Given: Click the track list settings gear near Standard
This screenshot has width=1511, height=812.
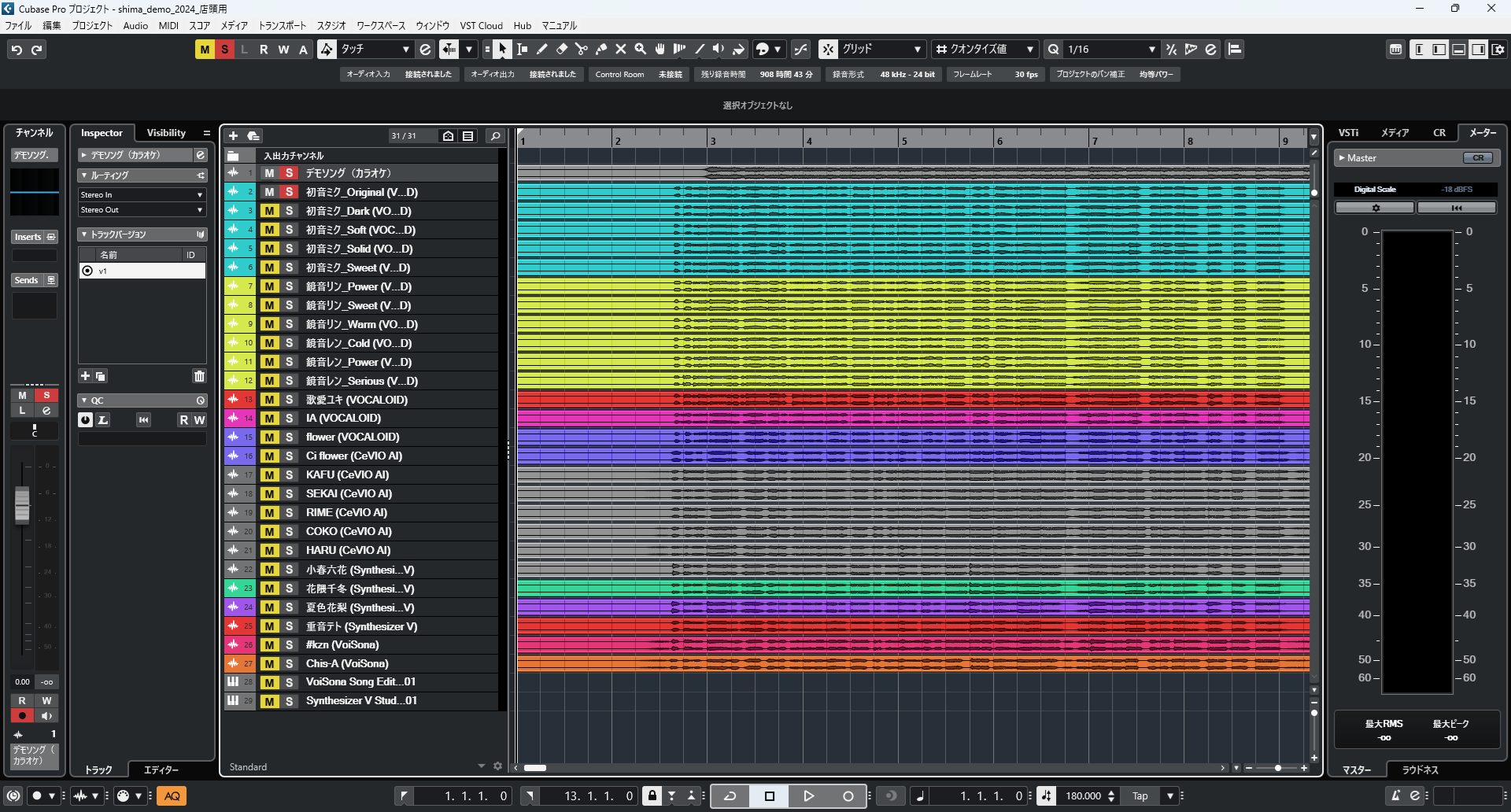Looking at the screenshot, I should (497, 766).
